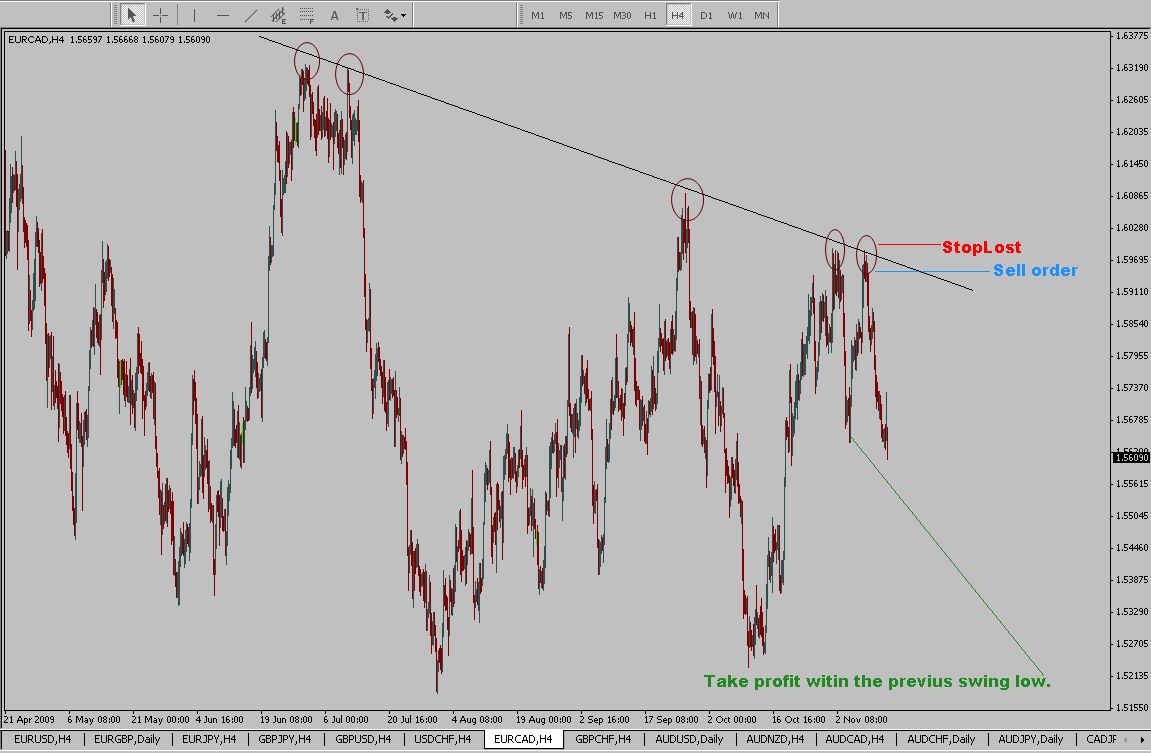Select the cursor arrow tool
Screen dimensions: 1151x753
(x=132, y=15)
